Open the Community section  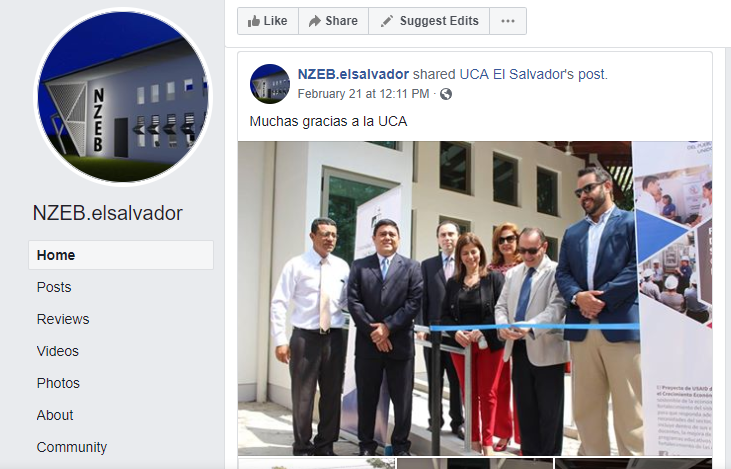72,447
